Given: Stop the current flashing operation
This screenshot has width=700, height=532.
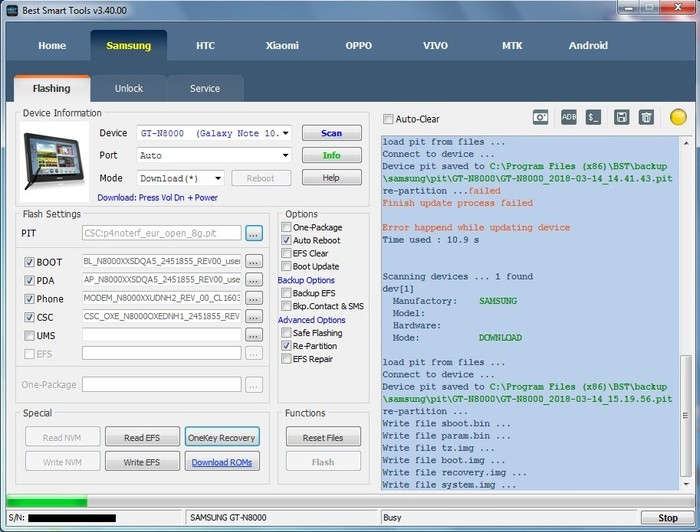Looking at the screenshot, I should (x=667, y=518).
